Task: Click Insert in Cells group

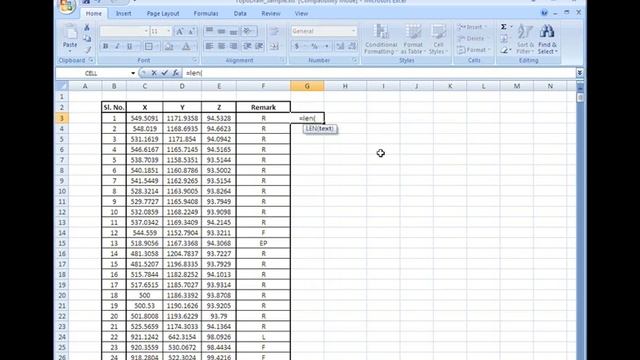Action: pyautogui.click(x=472, y=27)
